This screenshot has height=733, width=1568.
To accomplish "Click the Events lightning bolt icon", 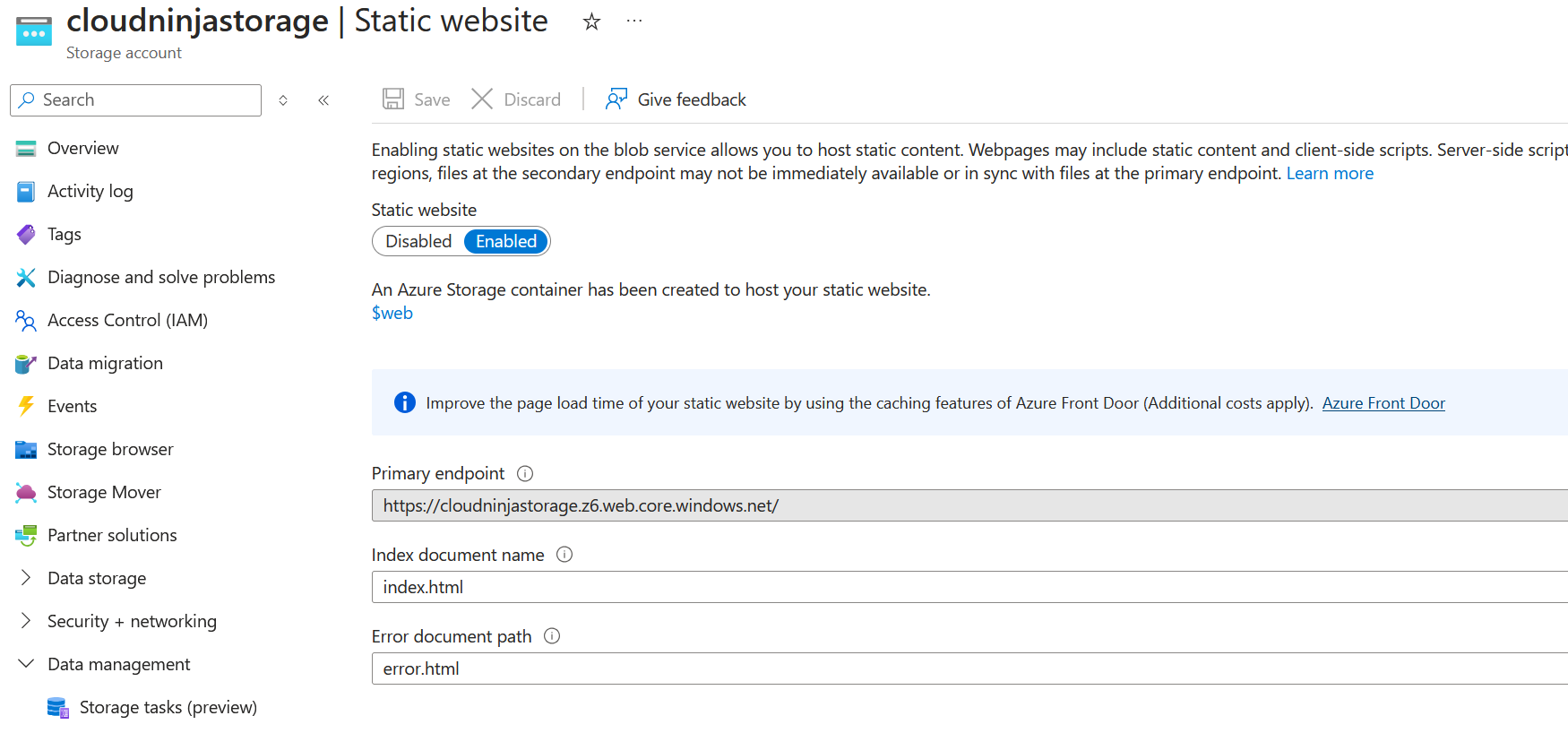I will click(26, 407).
